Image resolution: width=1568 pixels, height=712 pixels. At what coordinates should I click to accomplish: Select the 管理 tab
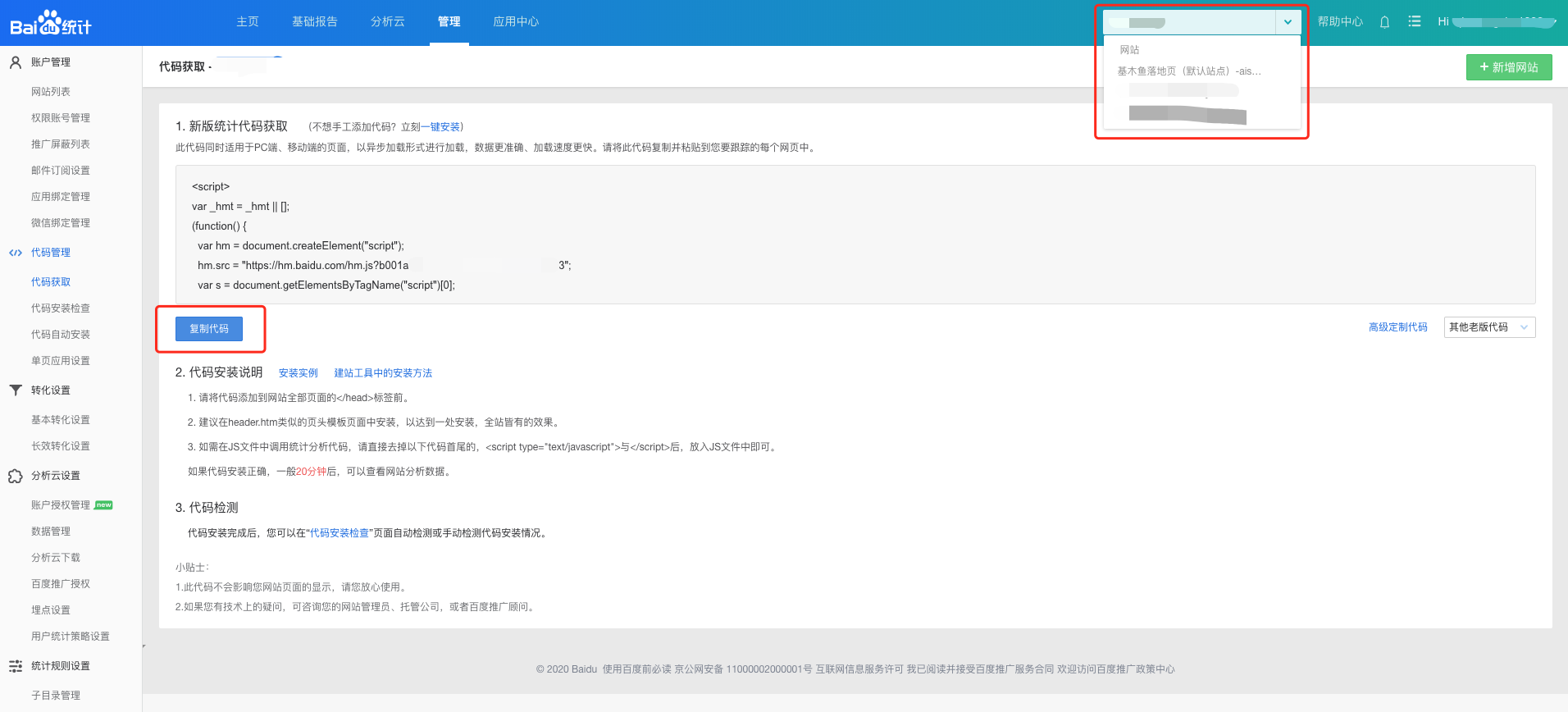[x=449, y=21]
